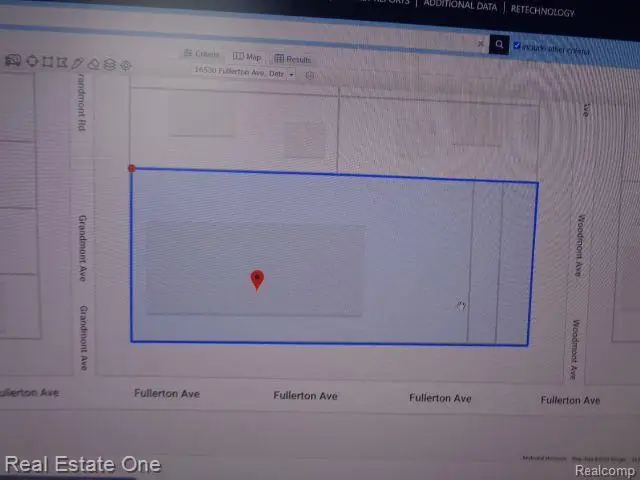Select the rectangle draw tool
640x480 pixels.
point(49,61)
